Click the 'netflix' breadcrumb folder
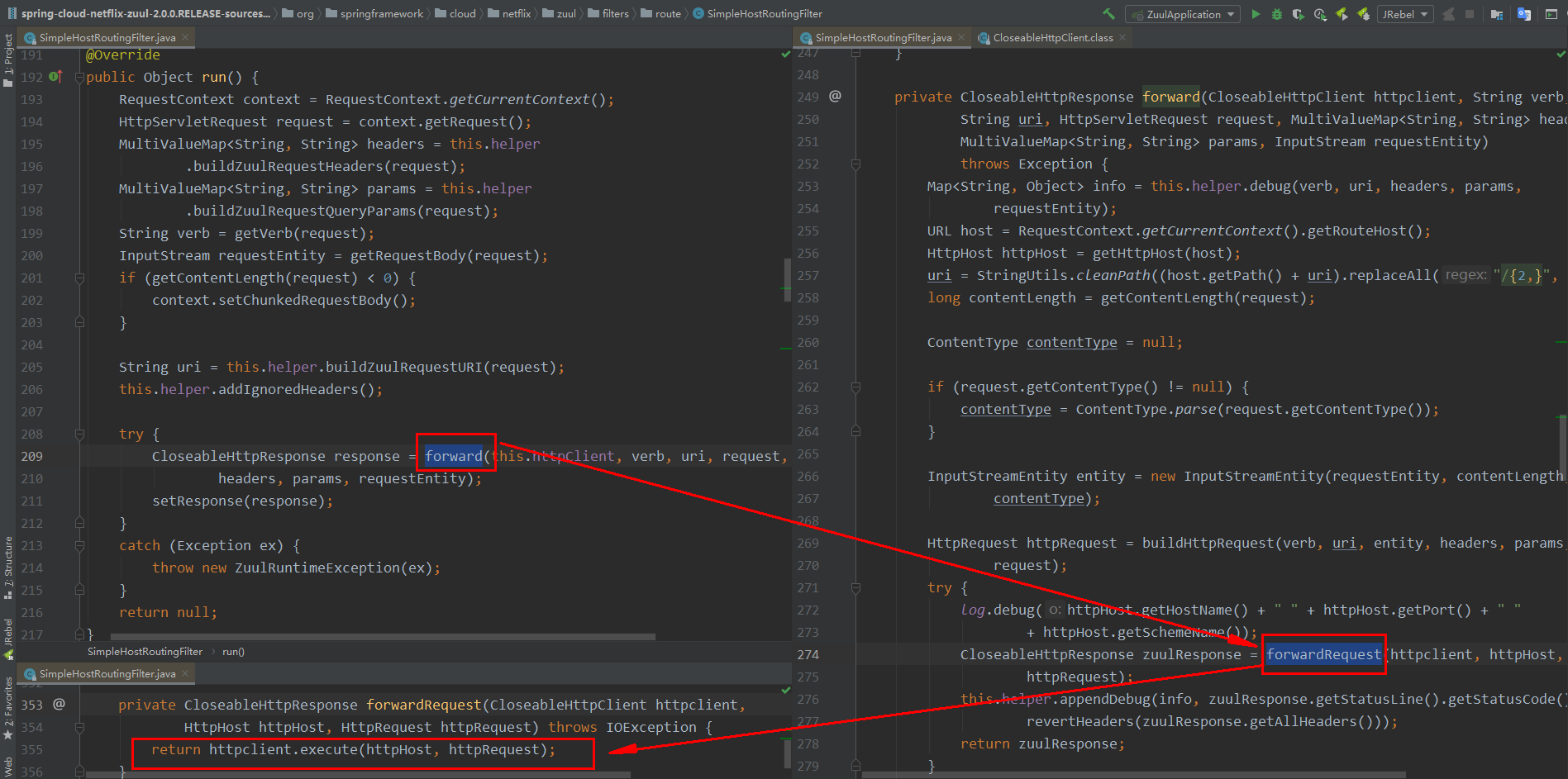Viewport: 1568px width, 779px height. (x=509, y=14)
